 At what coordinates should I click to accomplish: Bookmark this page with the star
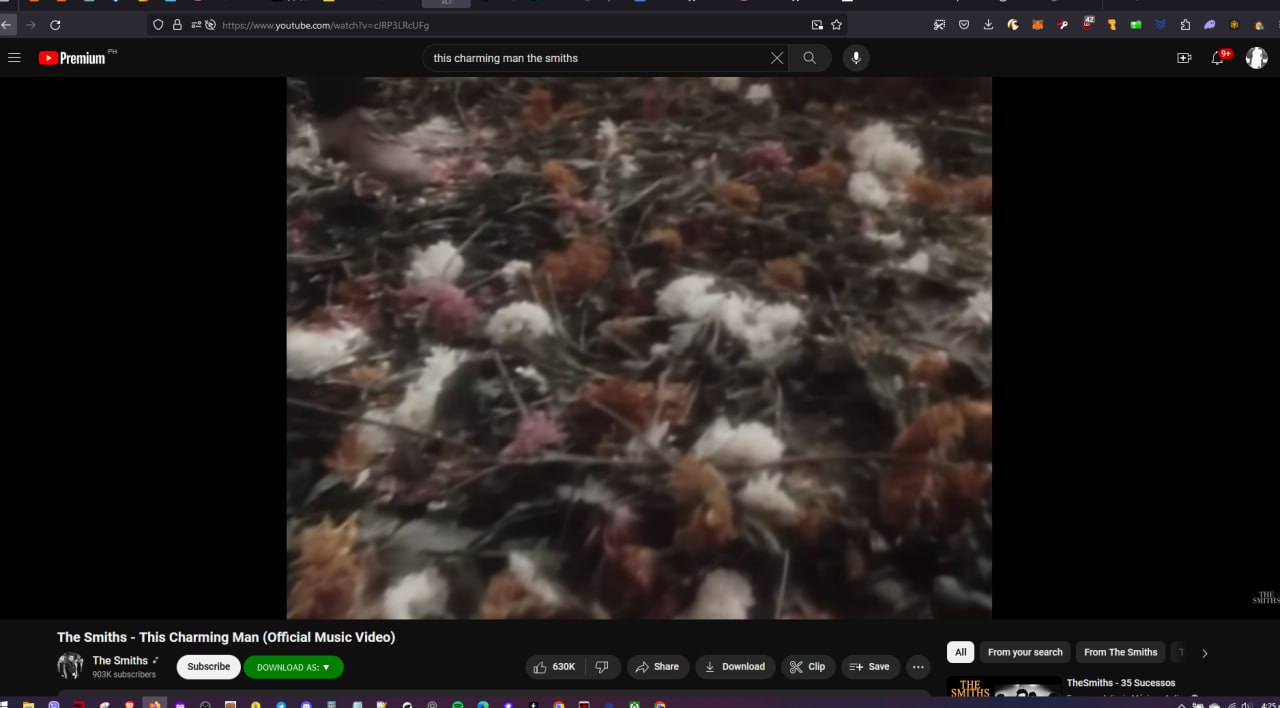[x=837, y=25]
